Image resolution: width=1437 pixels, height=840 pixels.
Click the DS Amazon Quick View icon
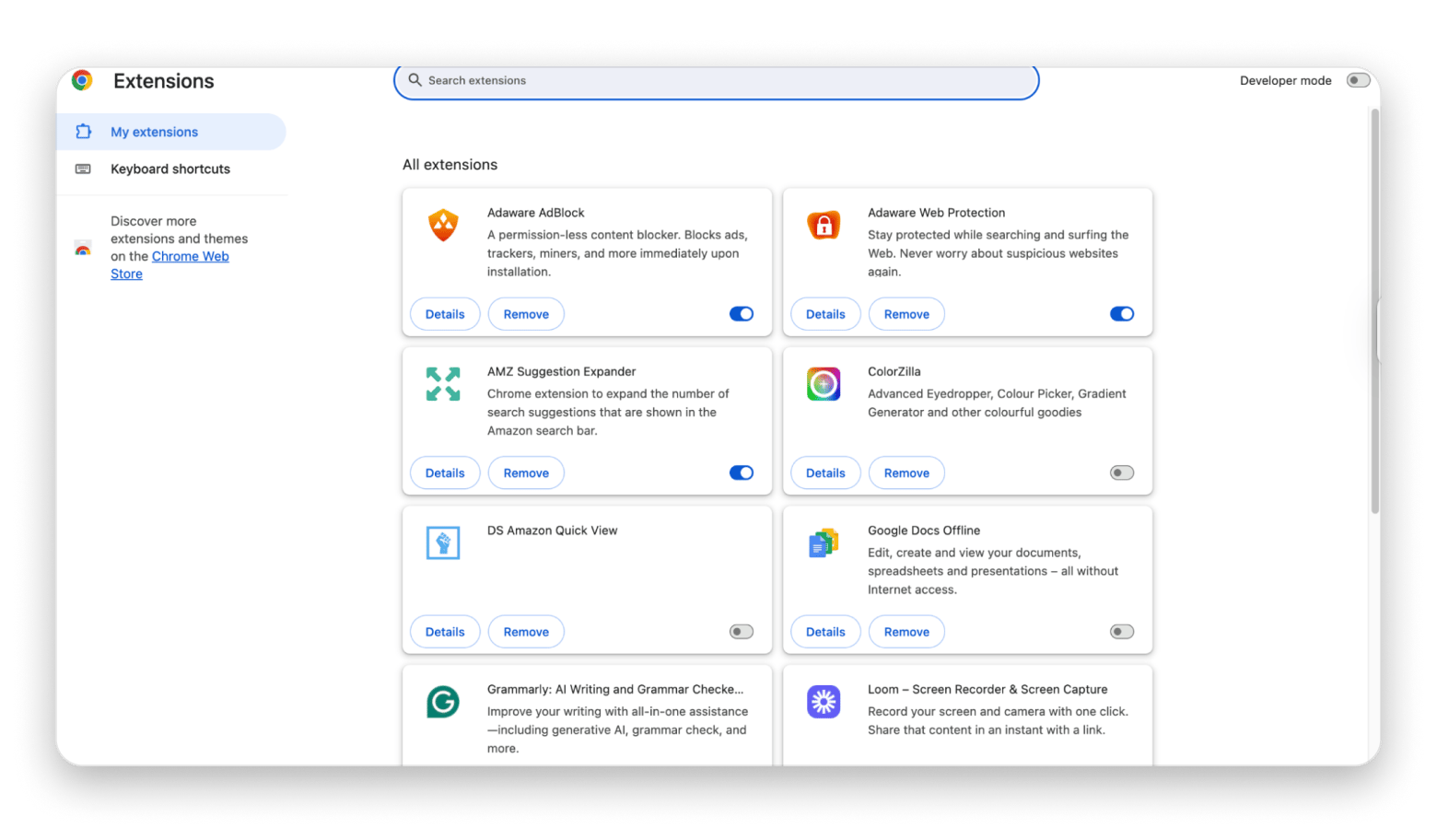(443, 542)
